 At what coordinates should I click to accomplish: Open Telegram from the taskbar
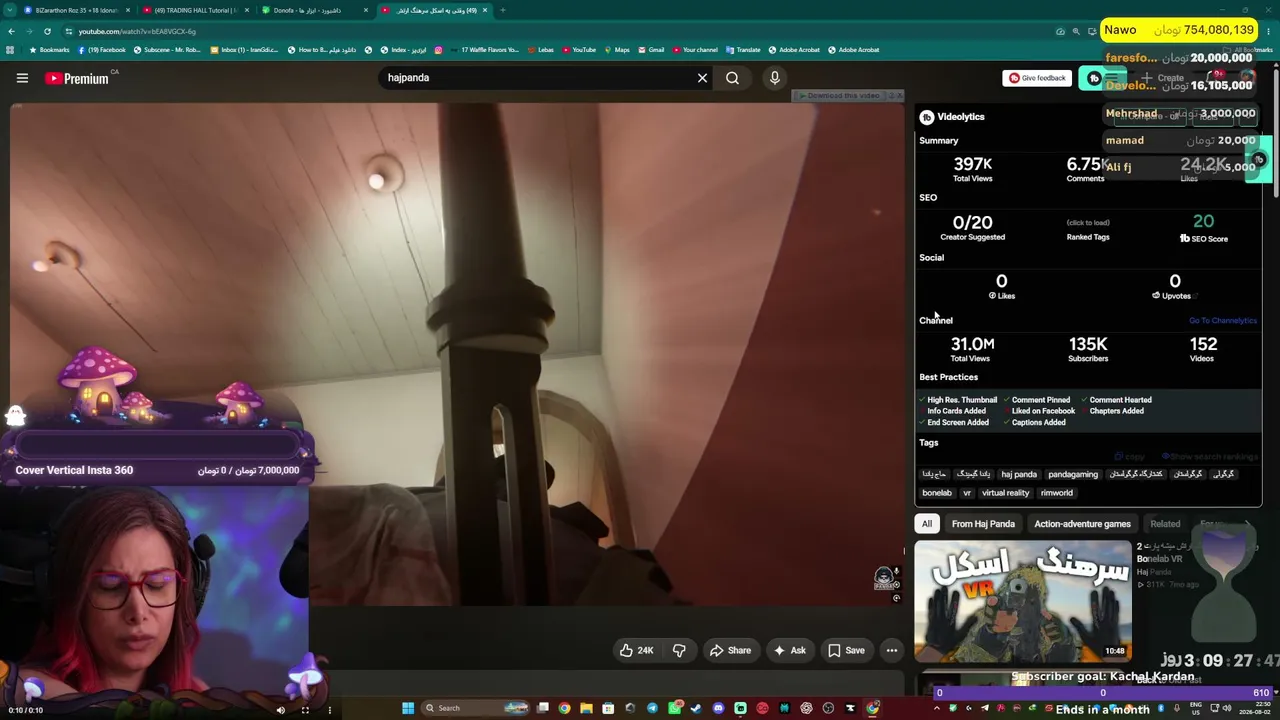tap(652, 708)
